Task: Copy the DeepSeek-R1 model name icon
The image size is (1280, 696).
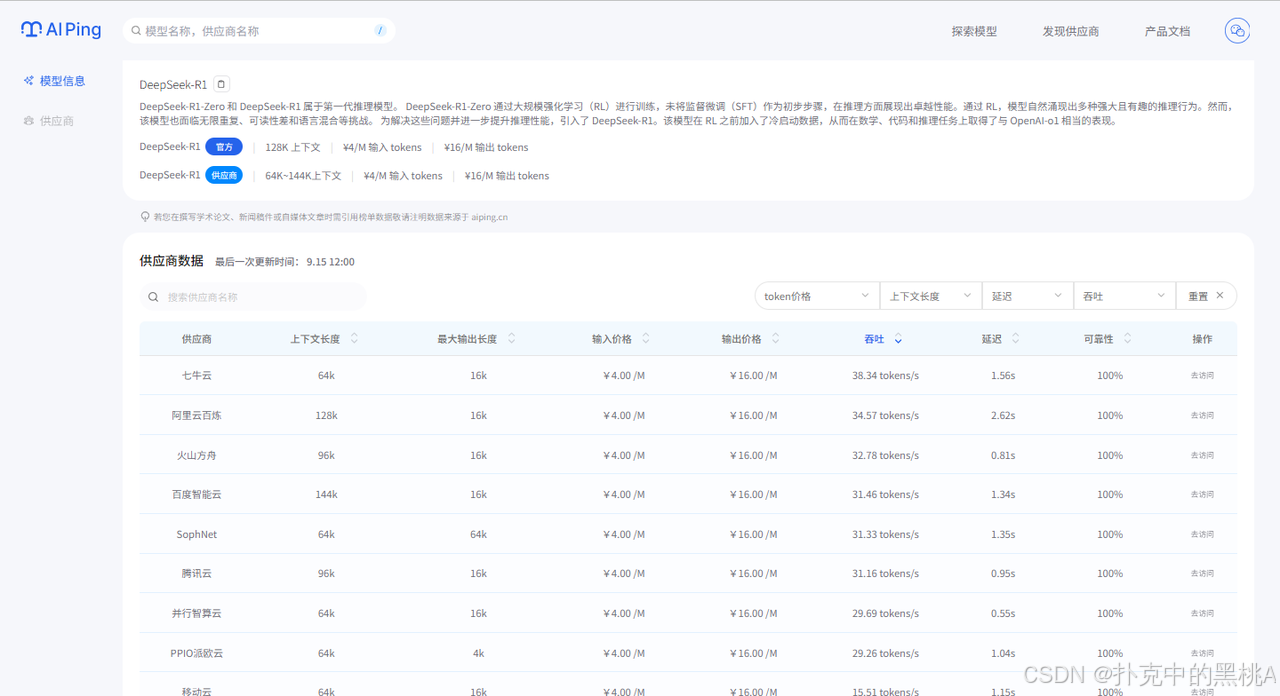Action: pos(222,85)
